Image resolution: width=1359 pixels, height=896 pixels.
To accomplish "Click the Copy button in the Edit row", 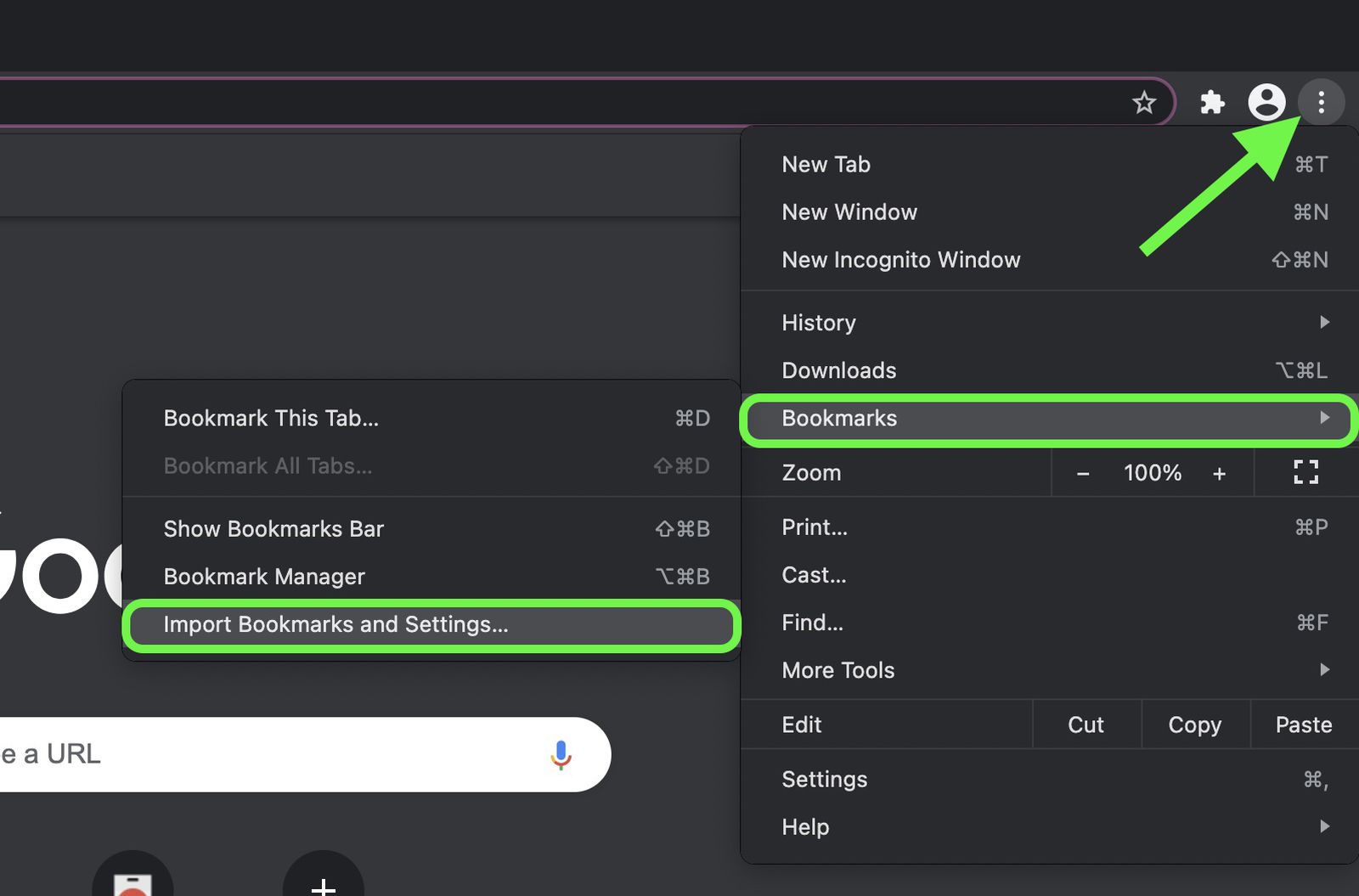I will tap(1194, 724).
